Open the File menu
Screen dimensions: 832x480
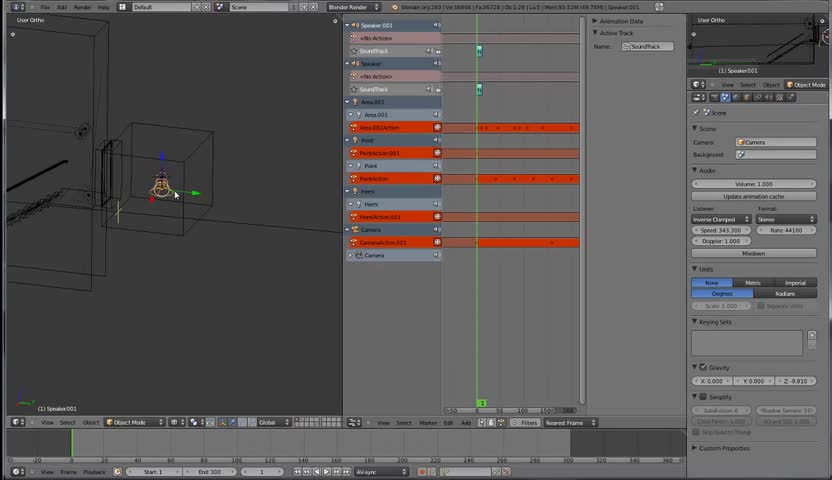coord(45,7)
